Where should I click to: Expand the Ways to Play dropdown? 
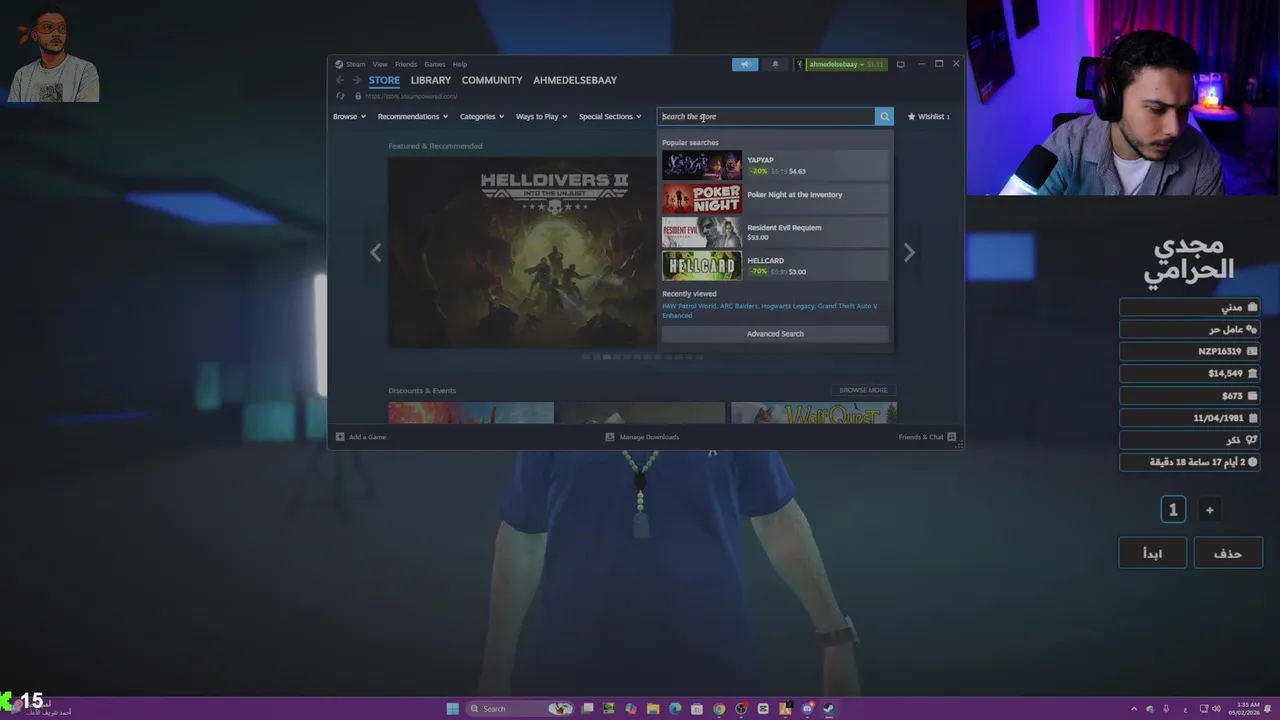tap(541, 117)
